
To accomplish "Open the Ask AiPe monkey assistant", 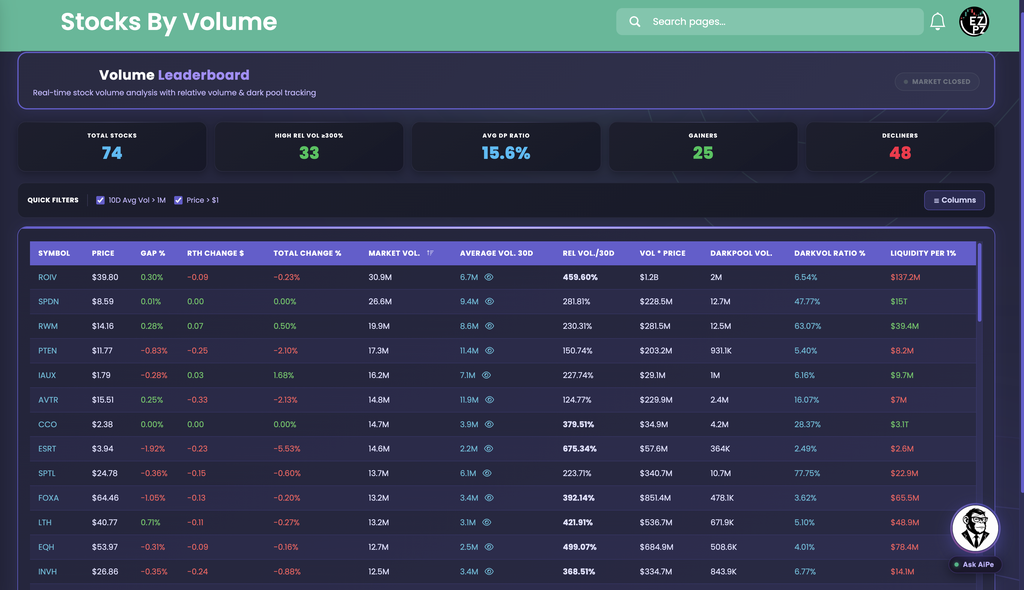I will click(x=975, y=528).
